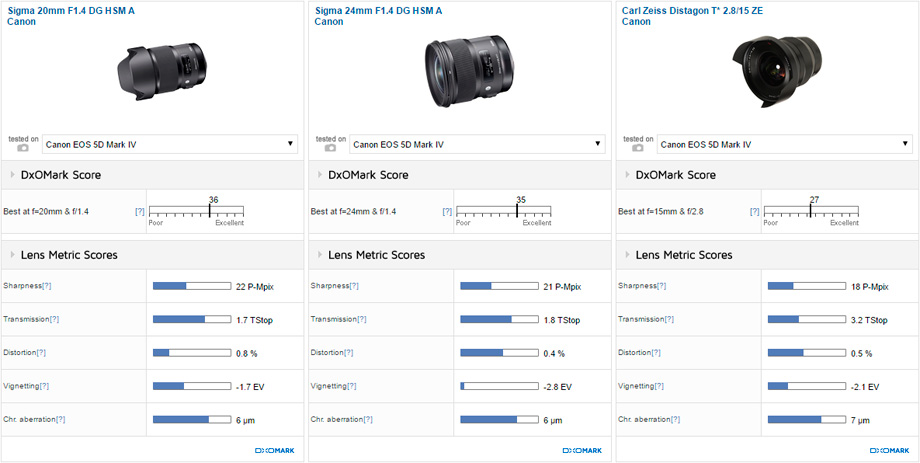The width and height of the screenshot is (920, 463).
Task: Click the '0.4 %' distortion value
Action: pyautogui.click(x=554, y=353)
